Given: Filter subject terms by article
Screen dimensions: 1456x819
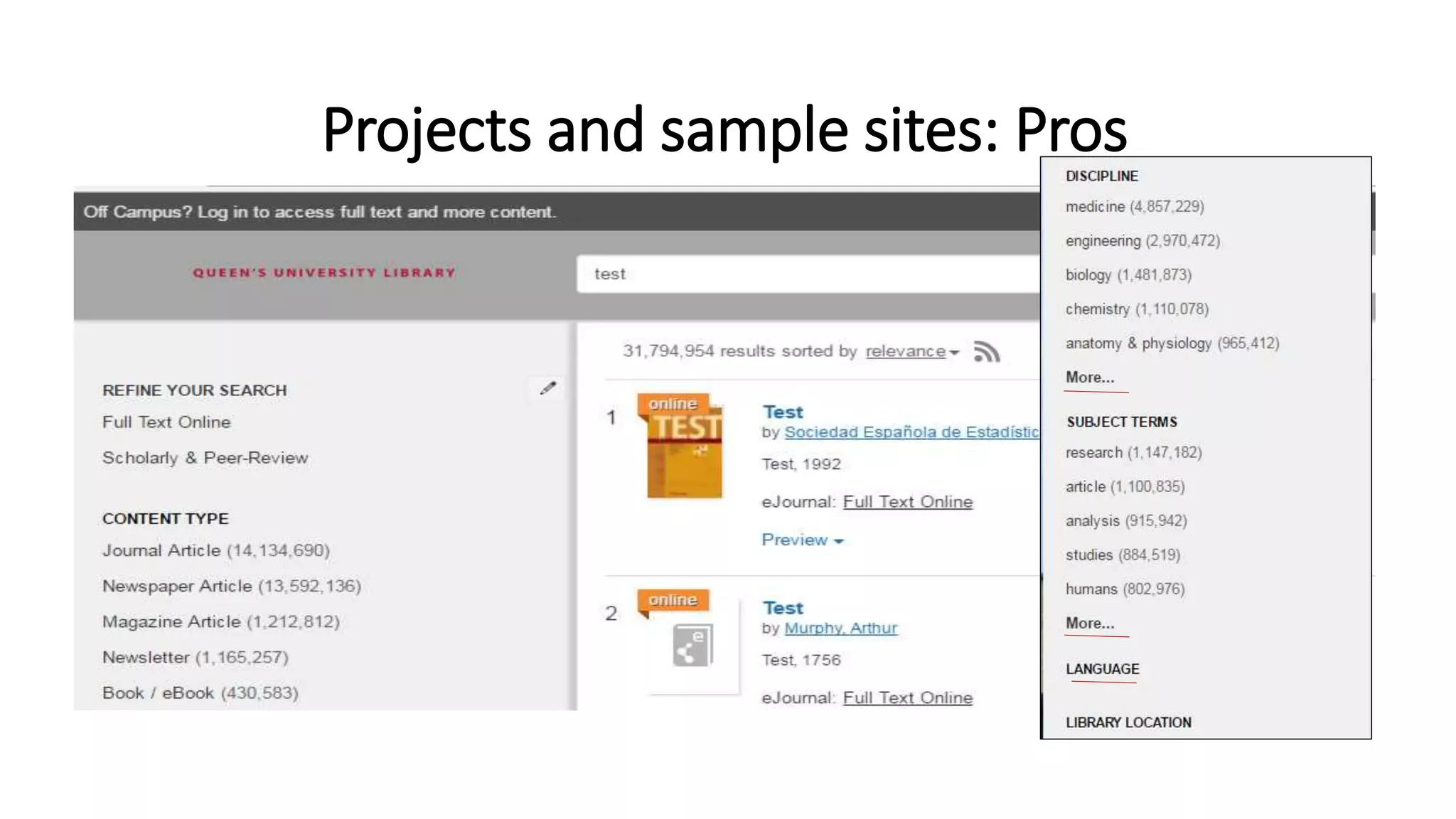Looking at the screenshot, I should (x=1125, y=487).
